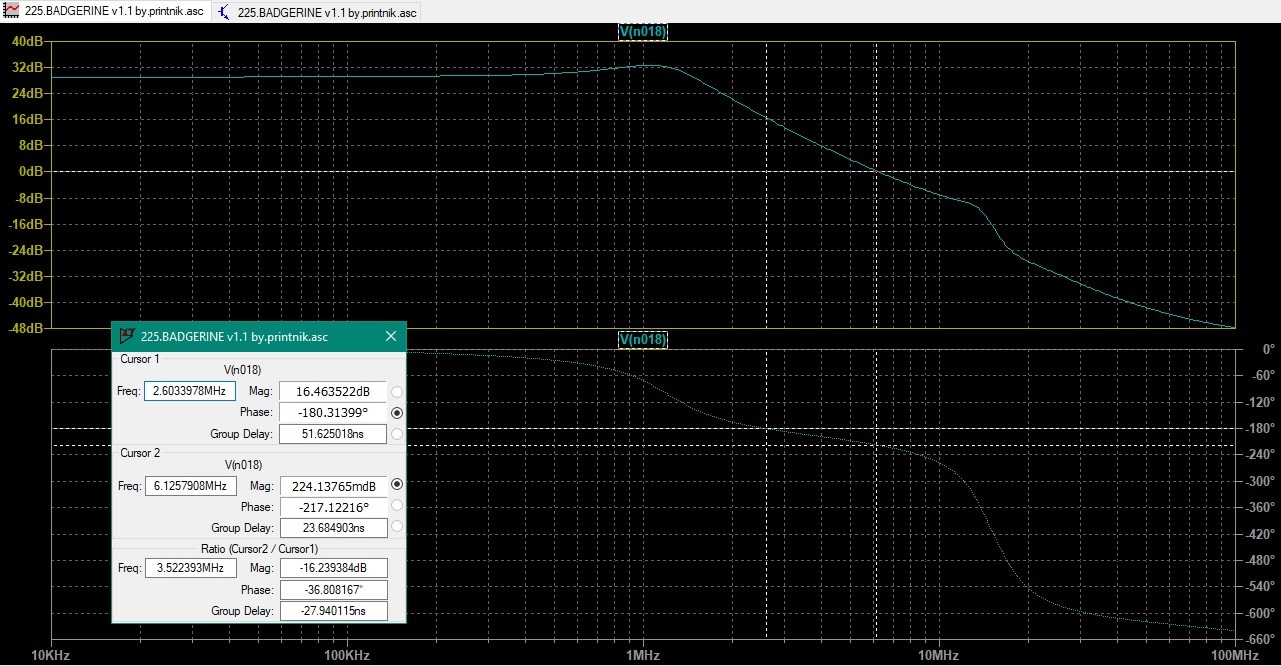Click the 0° label on phase axis

pos(1268,349)
